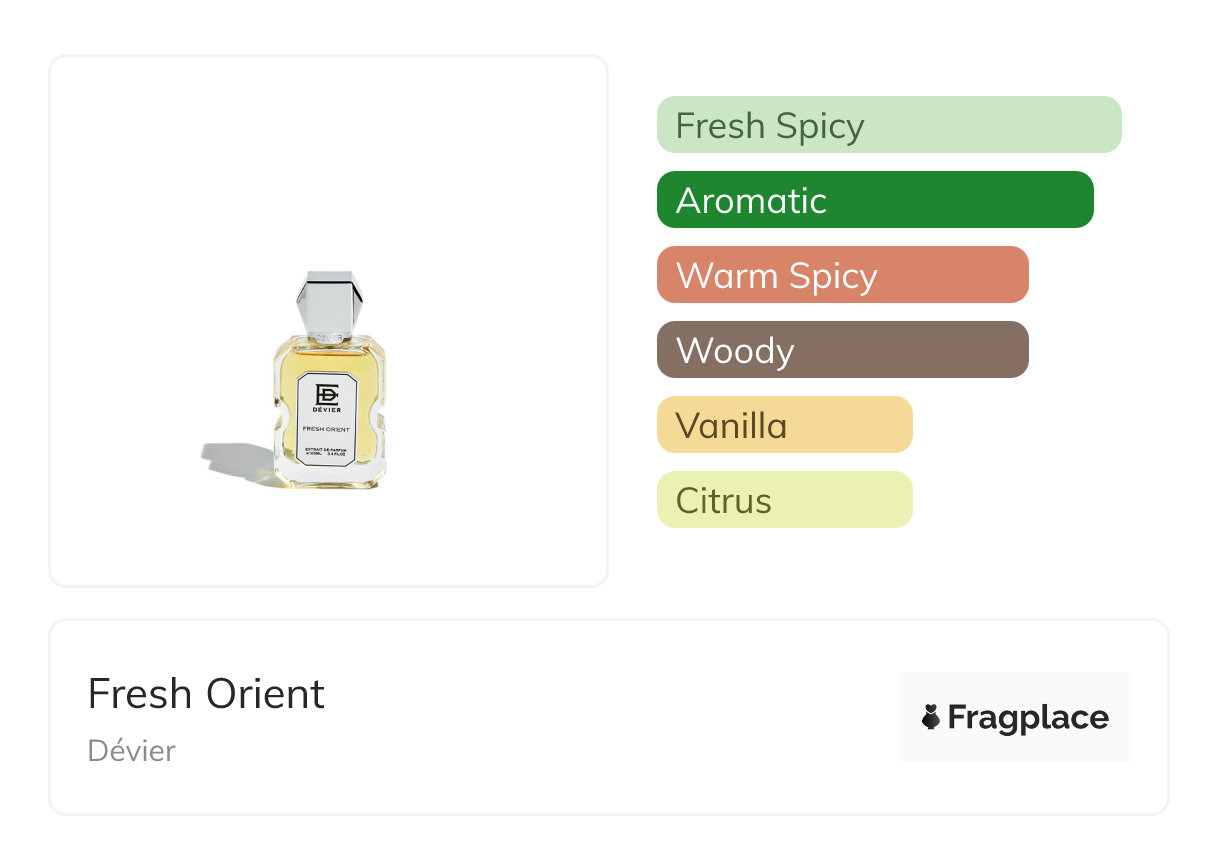Click the DE monogram on the bottle label
The image size is (1218, 864).
(x=327, y=393)
